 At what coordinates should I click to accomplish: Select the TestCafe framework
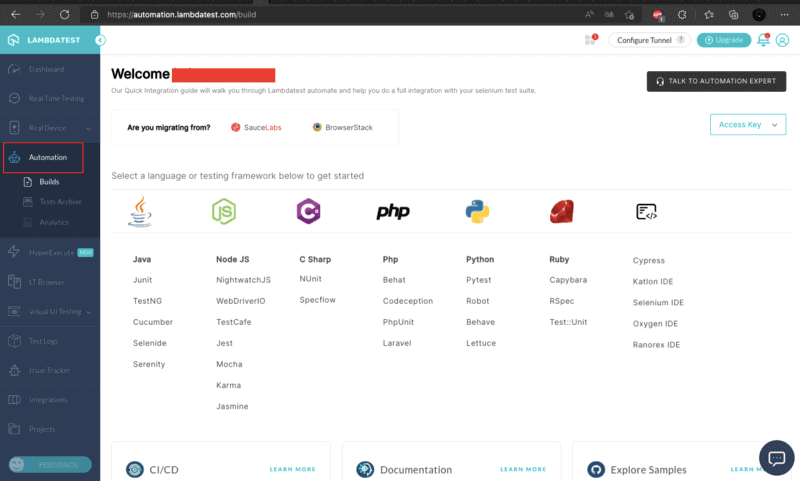(x=234, y=322)
